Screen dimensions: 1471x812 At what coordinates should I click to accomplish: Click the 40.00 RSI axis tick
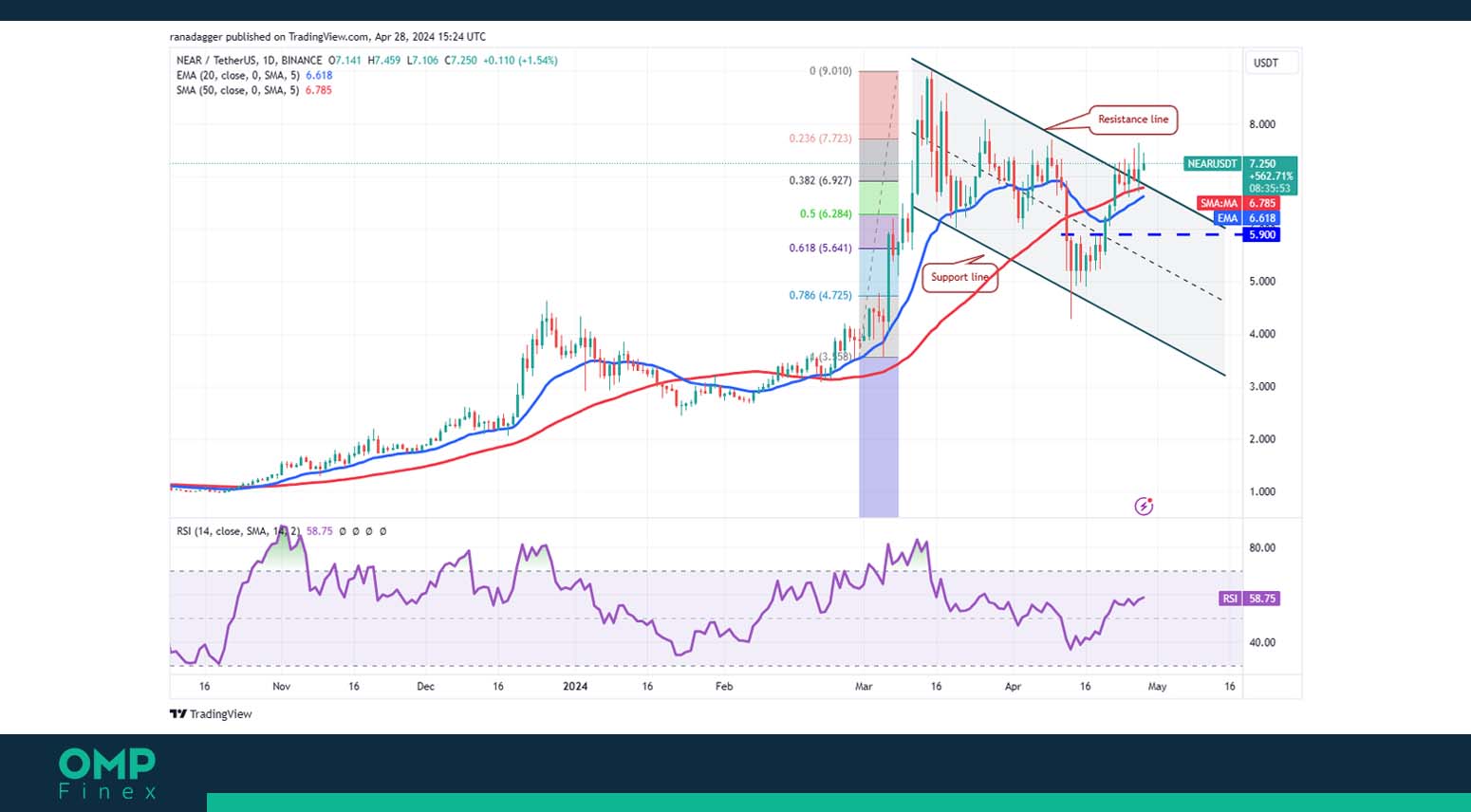1262,643
